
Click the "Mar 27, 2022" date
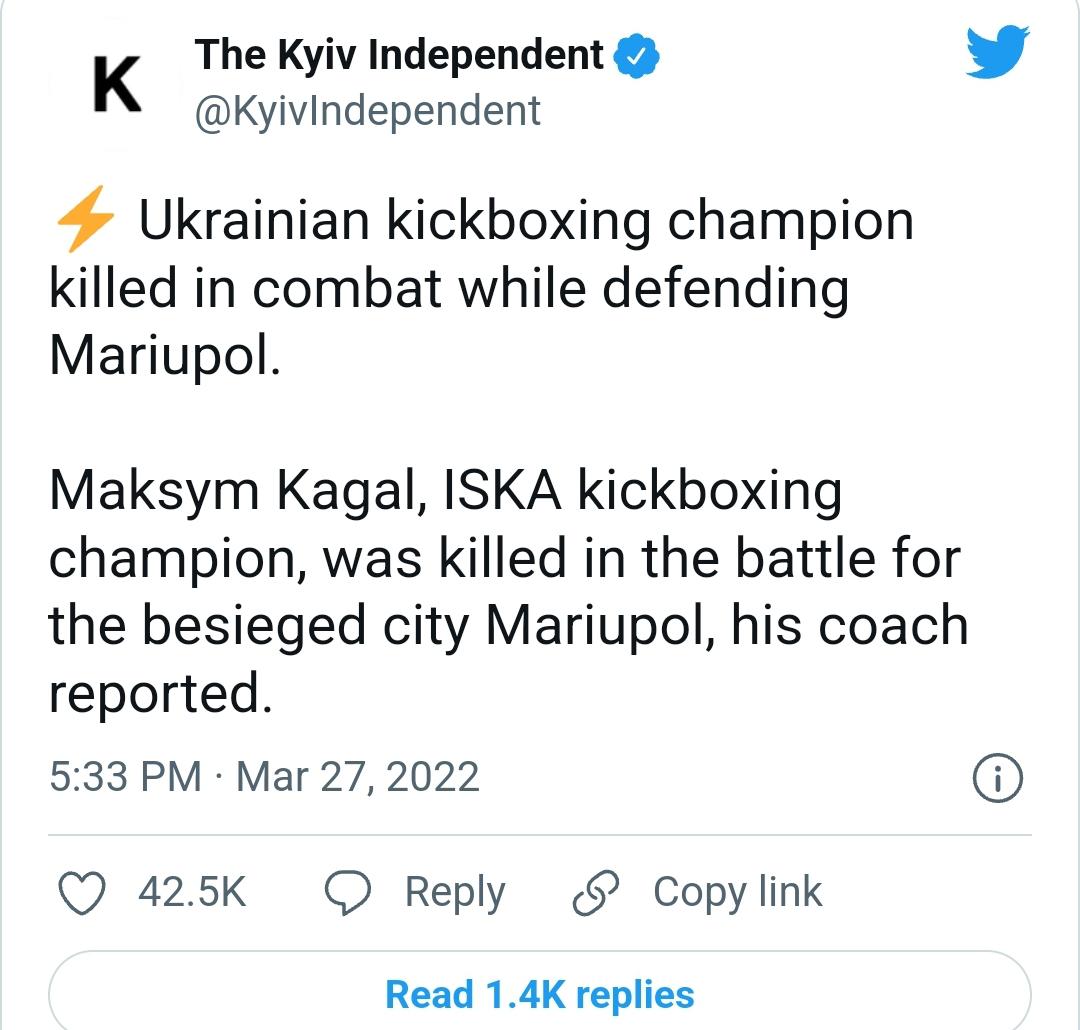tap(357, 778)
